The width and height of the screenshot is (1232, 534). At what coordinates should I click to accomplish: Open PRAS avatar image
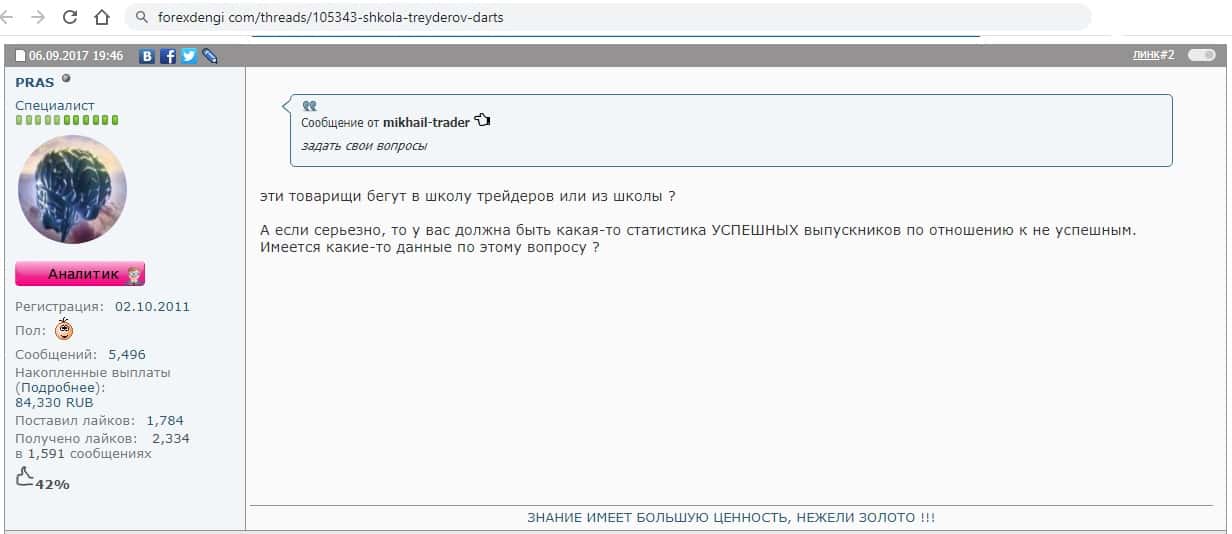tap(72, 189)
